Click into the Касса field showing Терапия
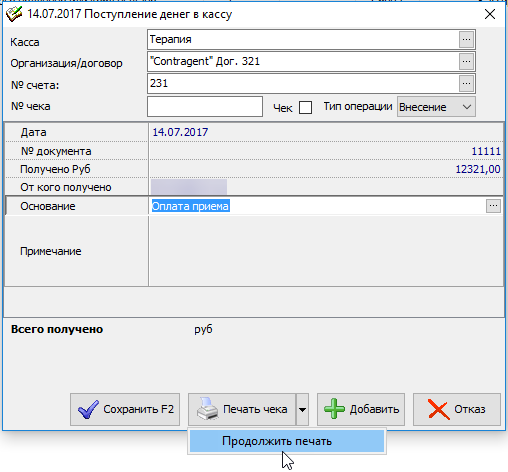 coord(303,40)
